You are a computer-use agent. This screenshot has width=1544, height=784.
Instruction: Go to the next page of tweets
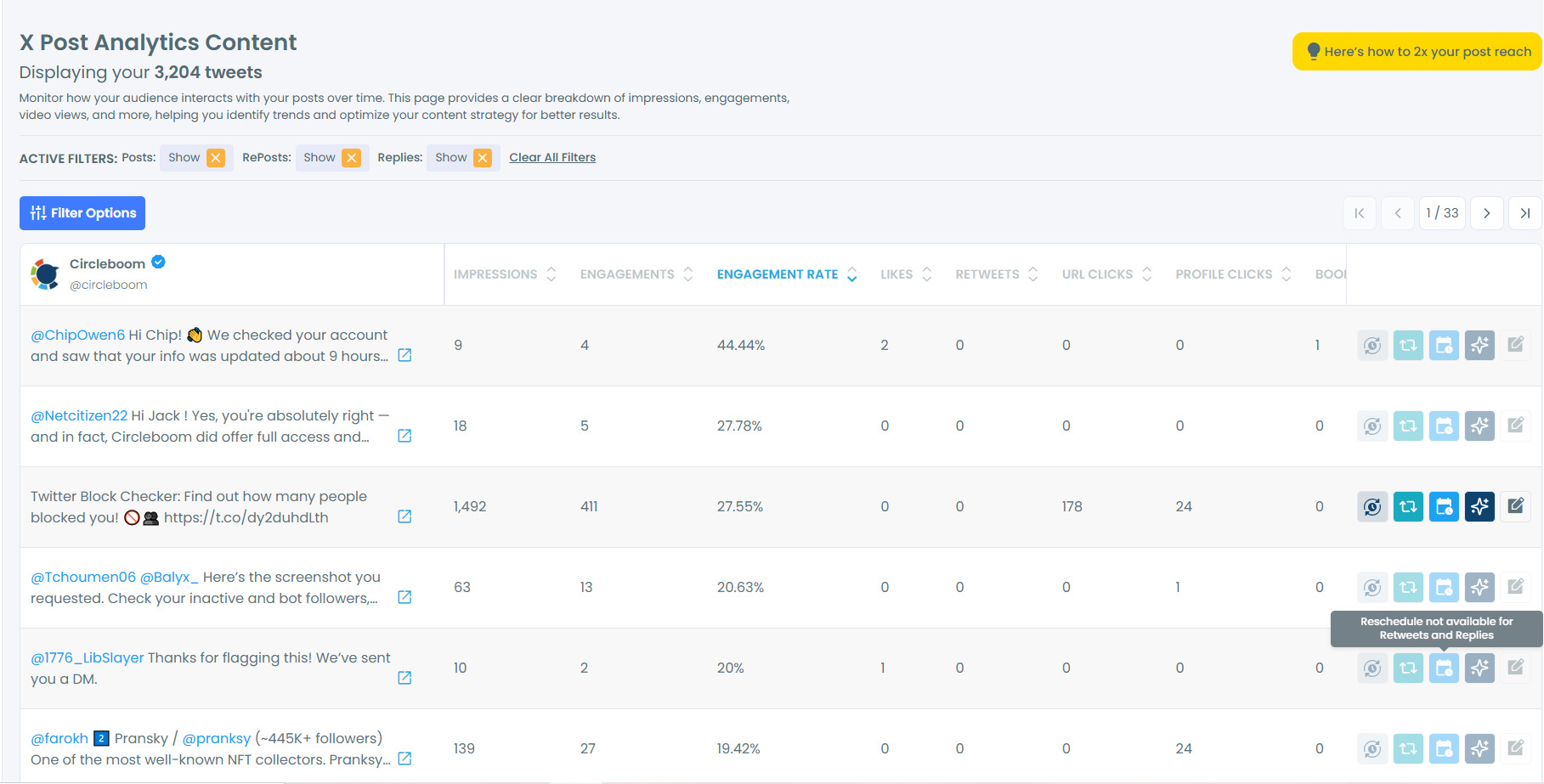[x=1487, y=213]
